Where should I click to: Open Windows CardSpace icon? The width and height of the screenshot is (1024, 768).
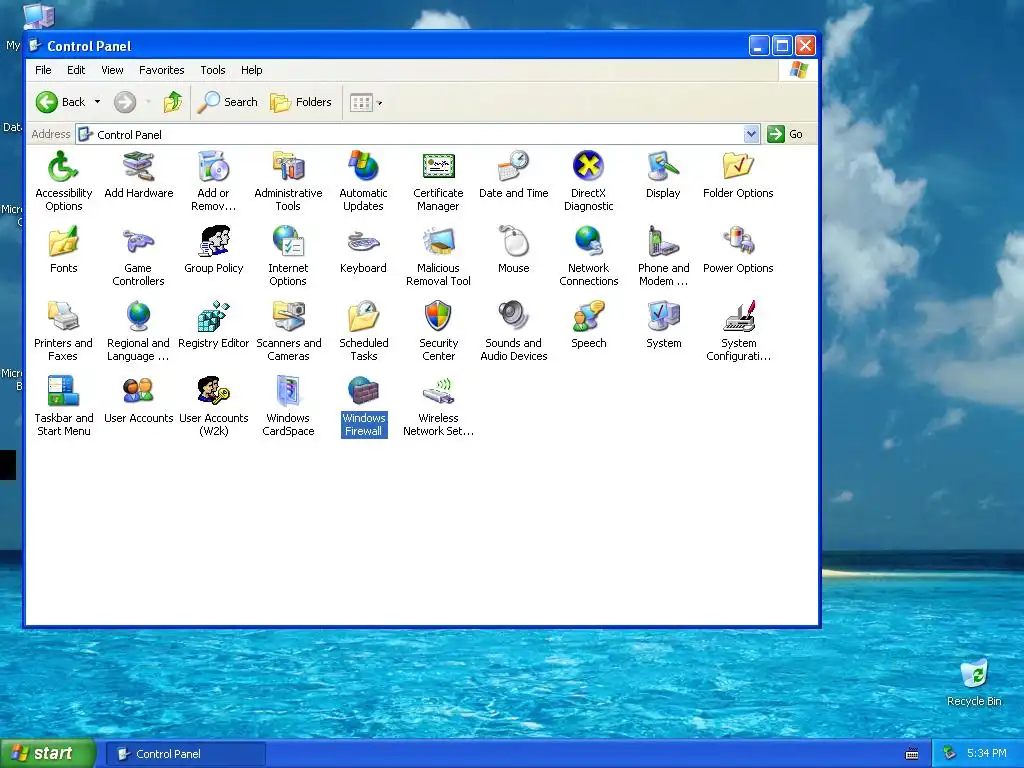click(x=288, y=407)
